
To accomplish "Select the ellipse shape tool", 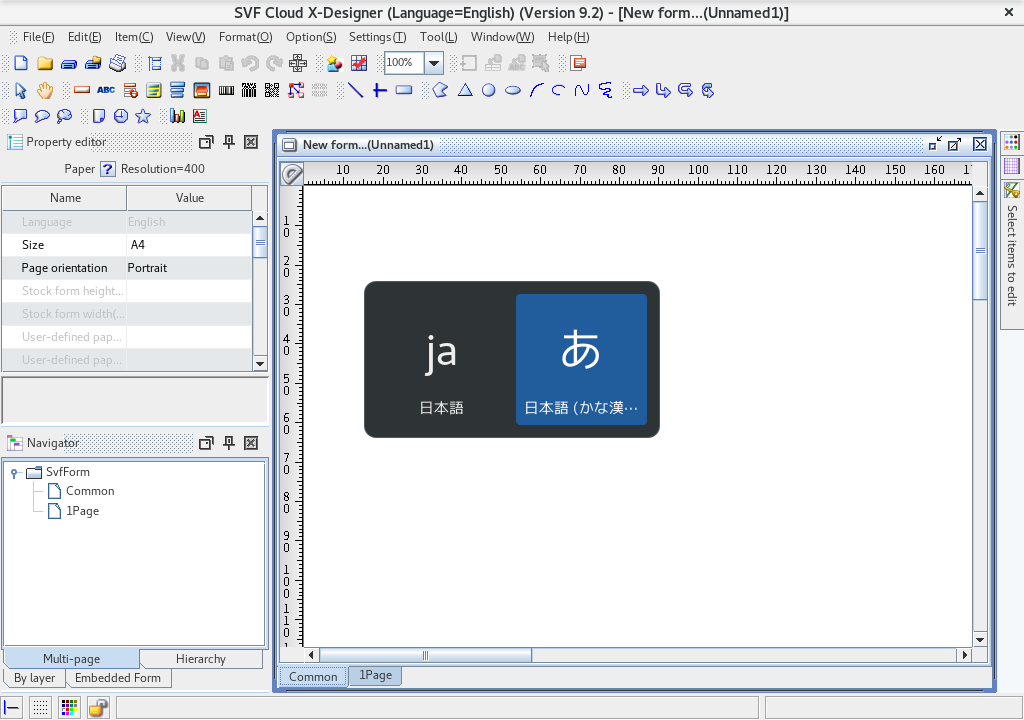I will click(x=513, y=90).
